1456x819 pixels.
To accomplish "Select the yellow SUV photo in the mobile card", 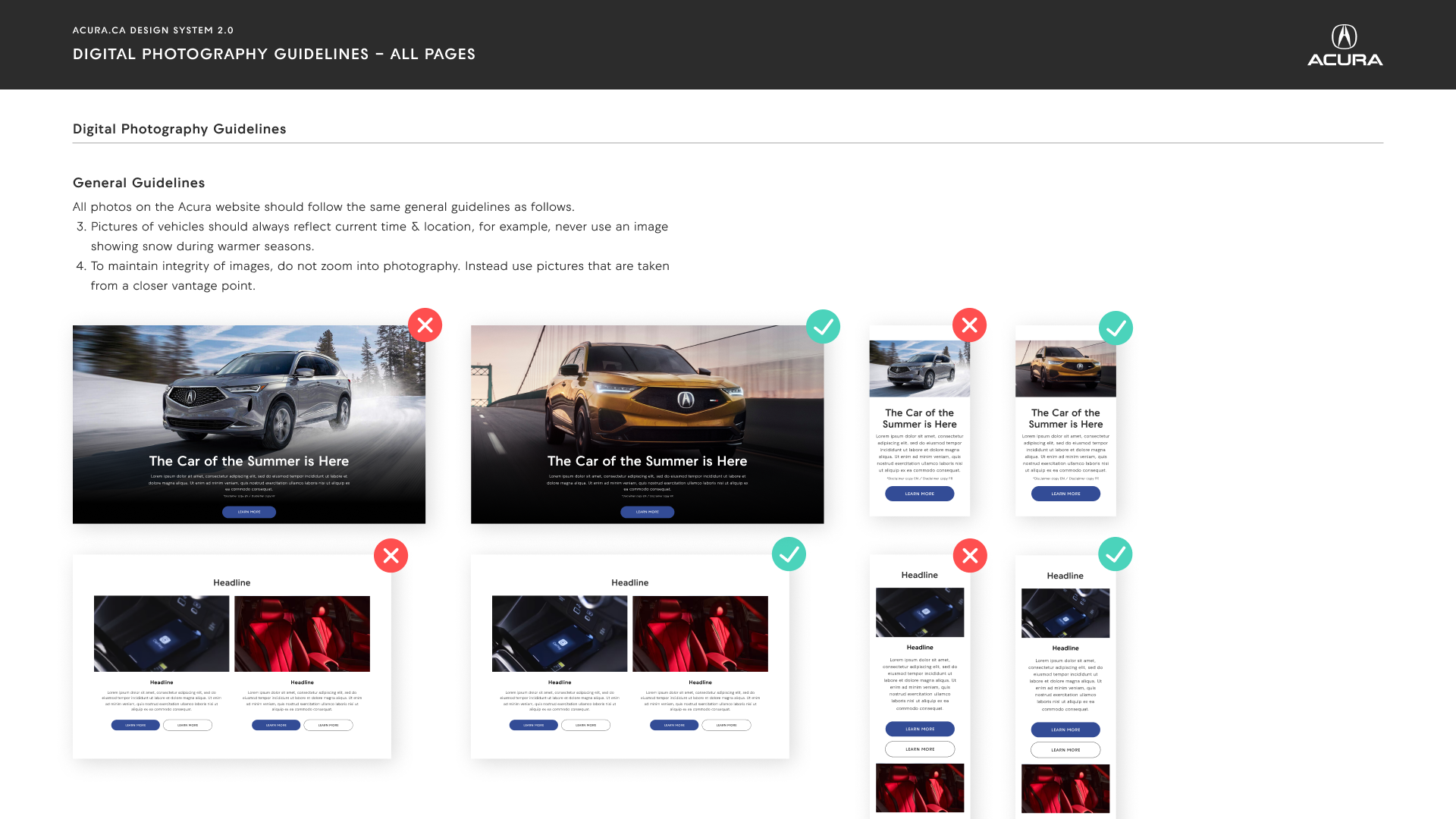I will (x=1065, y=369).
